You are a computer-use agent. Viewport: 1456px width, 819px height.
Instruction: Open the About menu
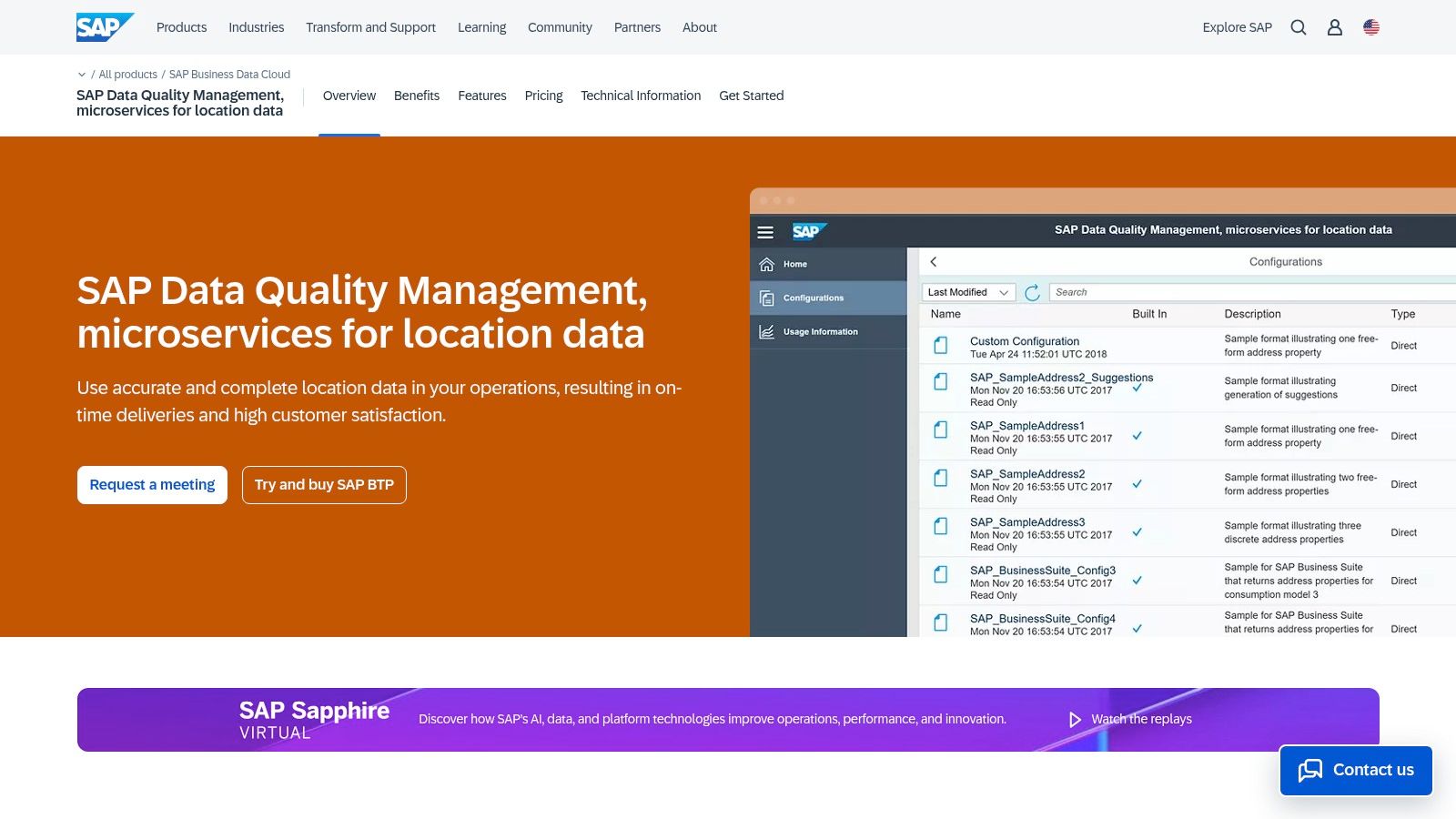tap(700, 27)
